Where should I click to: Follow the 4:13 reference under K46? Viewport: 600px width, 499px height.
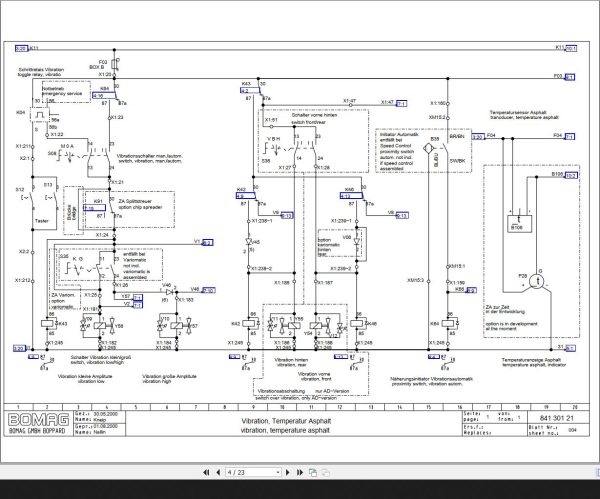pyautogui.click(x=351, y=196)
